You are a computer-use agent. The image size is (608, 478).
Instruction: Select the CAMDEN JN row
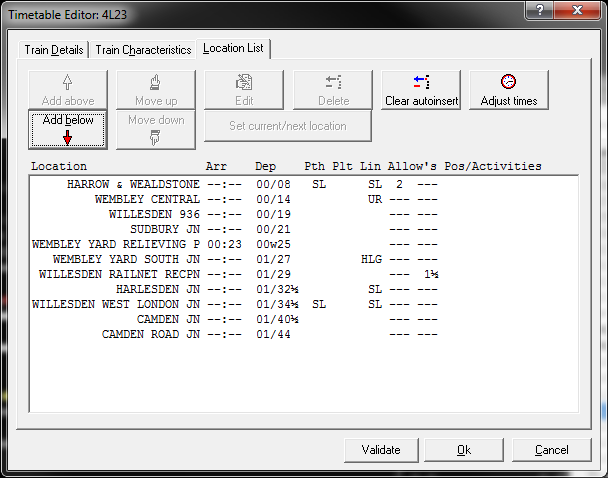304,319
